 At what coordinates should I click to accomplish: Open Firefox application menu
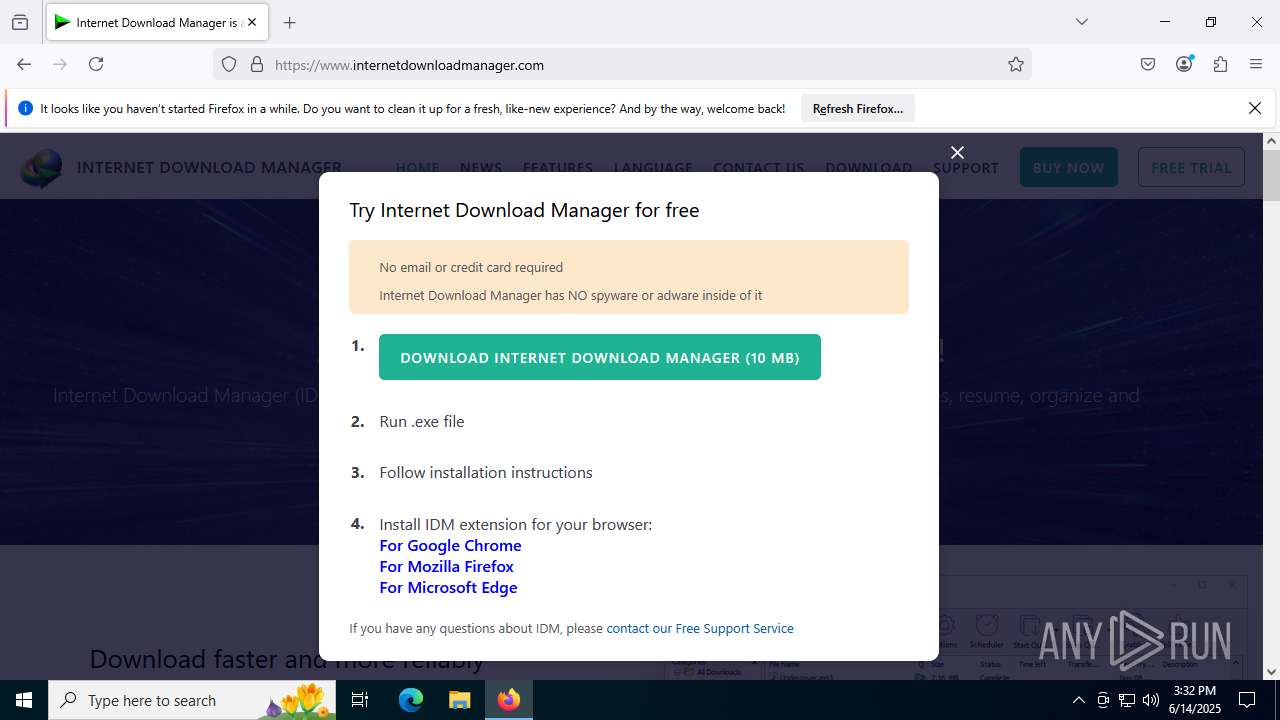(x=1256, y=64)
